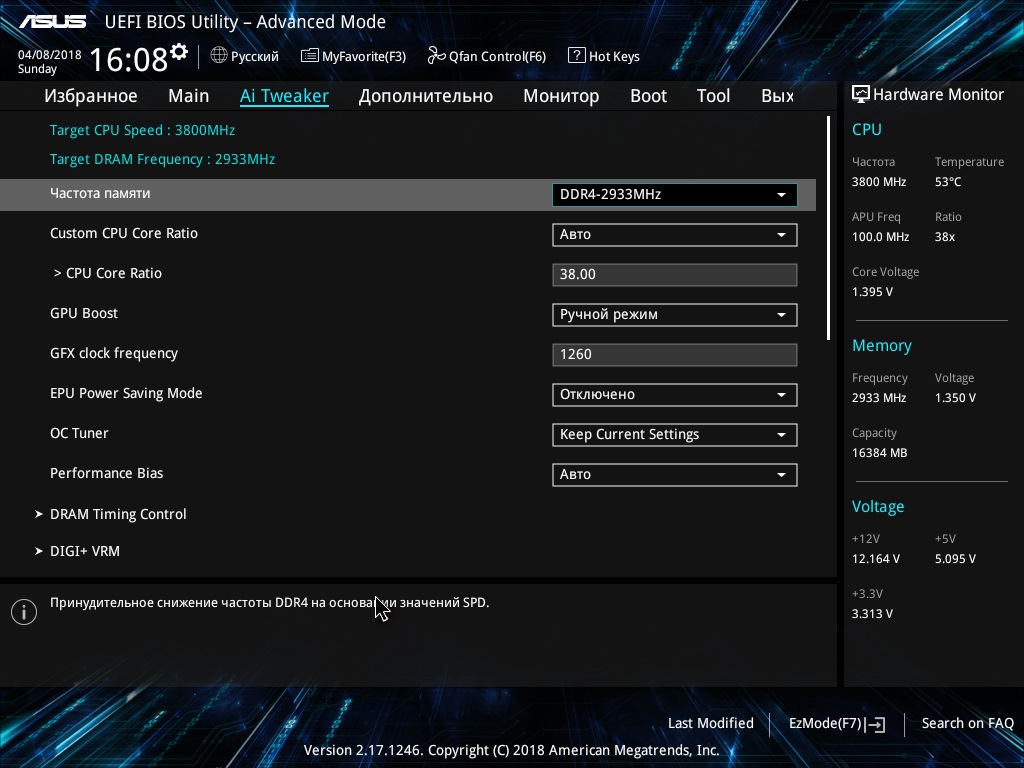Click the +12V reading 12.164 V

coord(876,559)
